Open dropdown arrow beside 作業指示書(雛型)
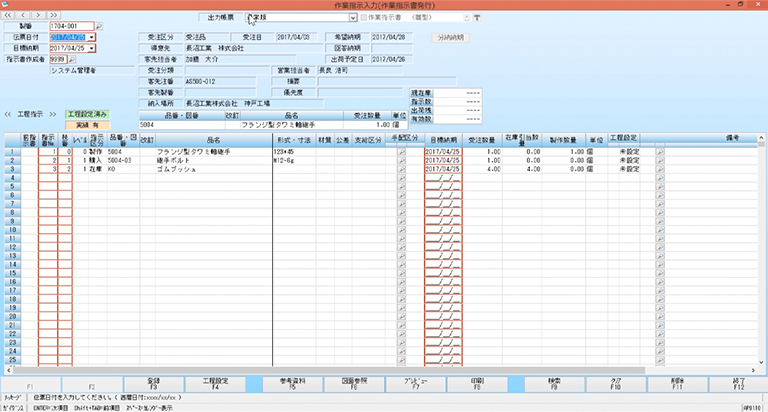 coord(466,18)
